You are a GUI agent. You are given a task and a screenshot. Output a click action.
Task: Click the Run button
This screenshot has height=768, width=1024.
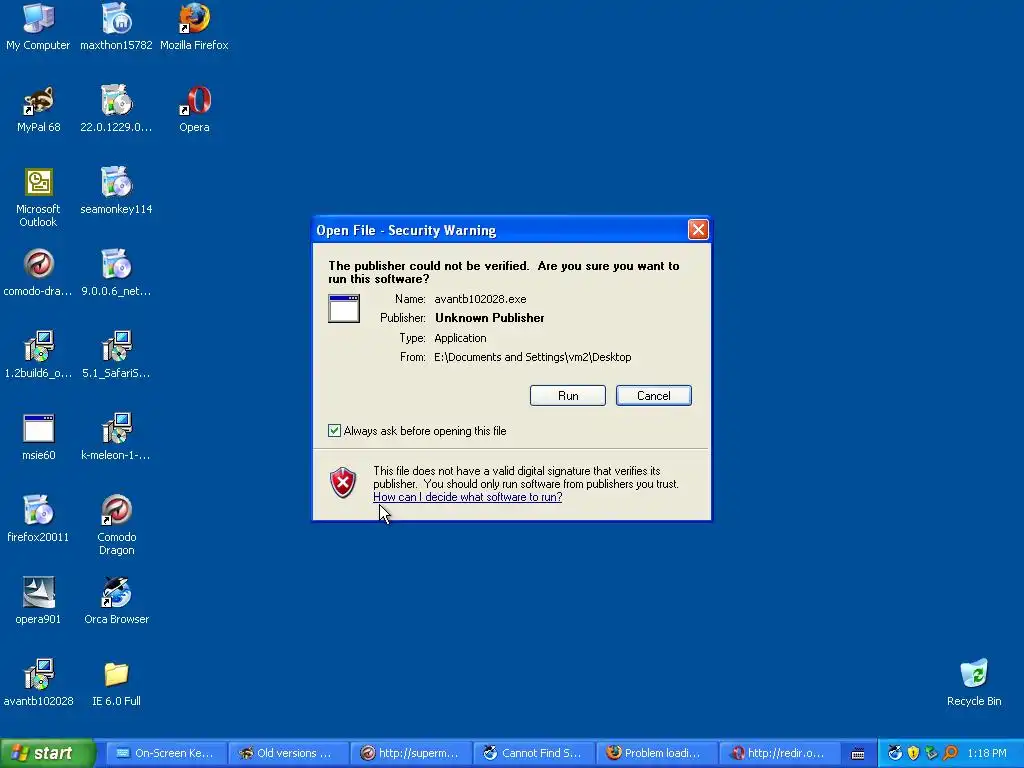[568, 396]
